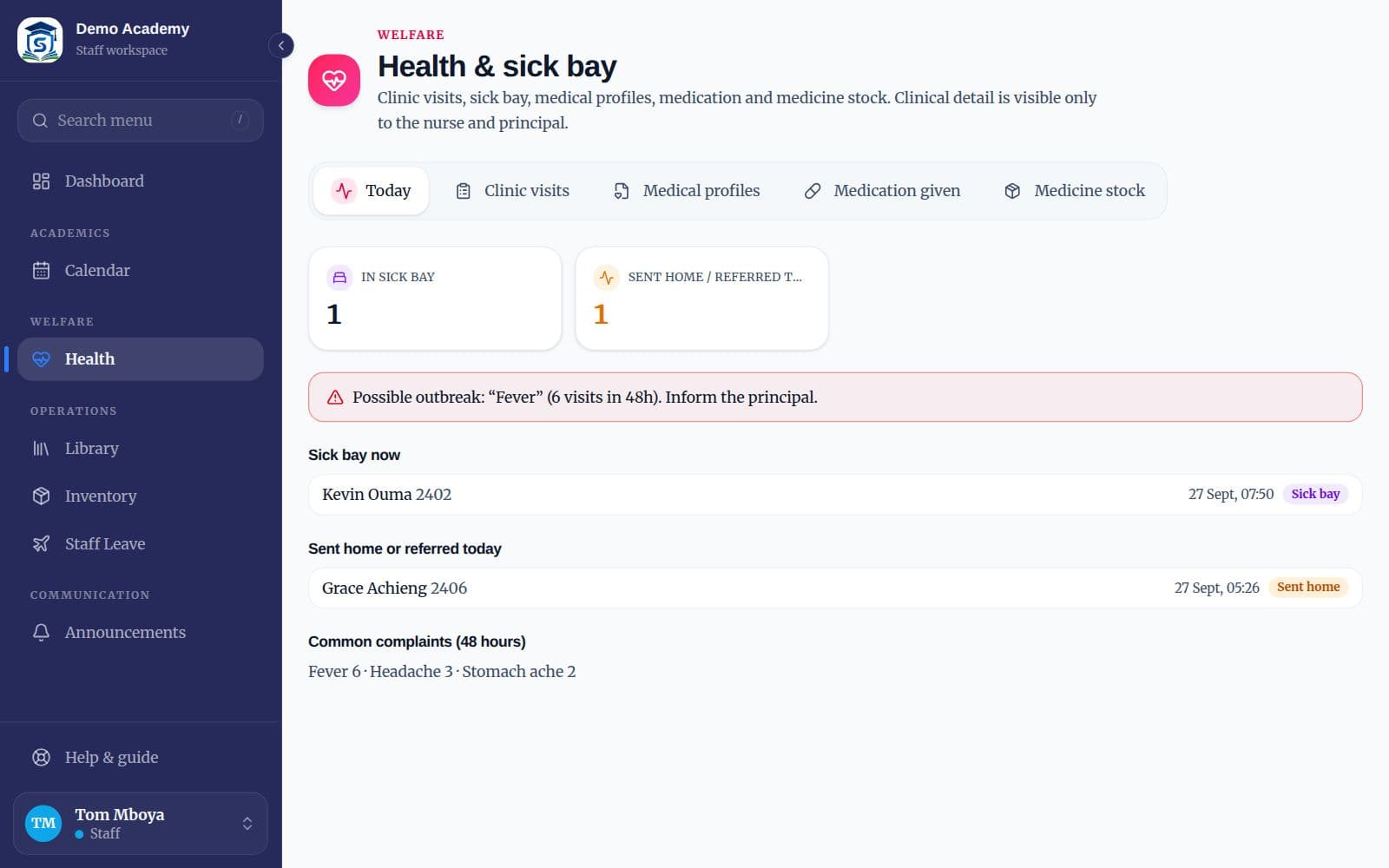Open the Library menu item
Image resolution: width=1389 pixels, height=868 pixels.
[140, 449]
